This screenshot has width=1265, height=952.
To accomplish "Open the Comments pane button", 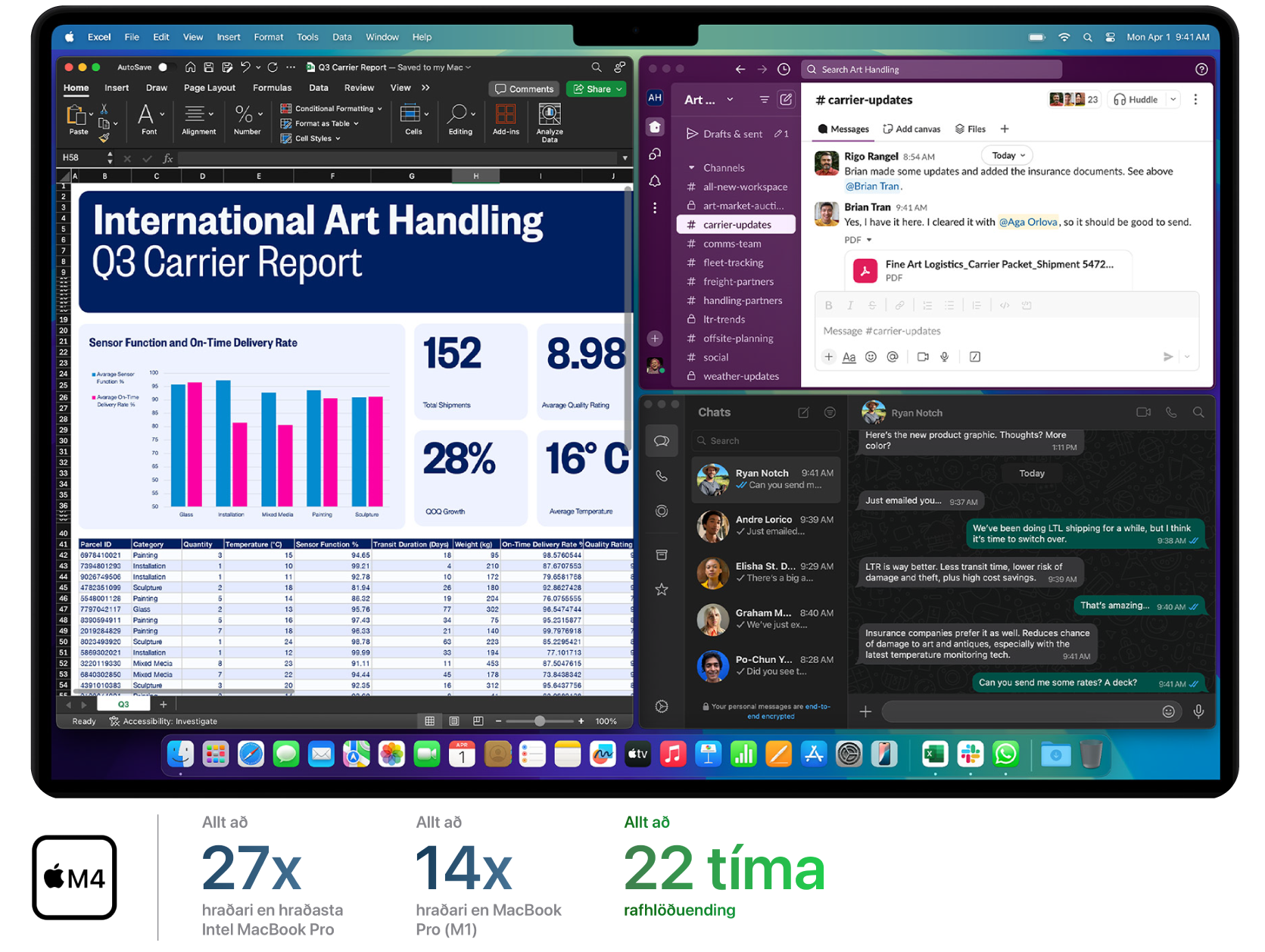I will (524, 89).
